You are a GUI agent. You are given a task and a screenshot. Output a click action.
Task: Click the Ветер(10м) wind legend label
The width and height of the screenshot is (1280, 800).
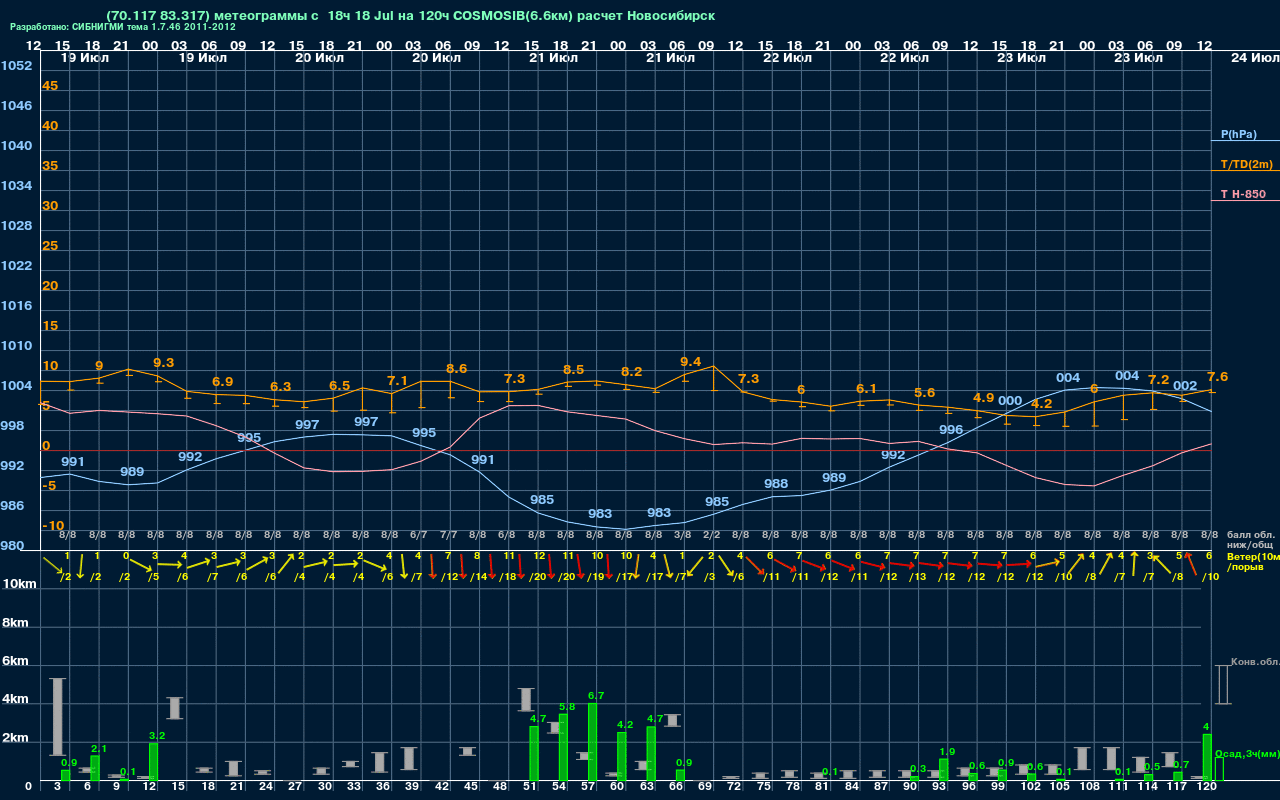pyautogui.click(x=1253, y=556)
